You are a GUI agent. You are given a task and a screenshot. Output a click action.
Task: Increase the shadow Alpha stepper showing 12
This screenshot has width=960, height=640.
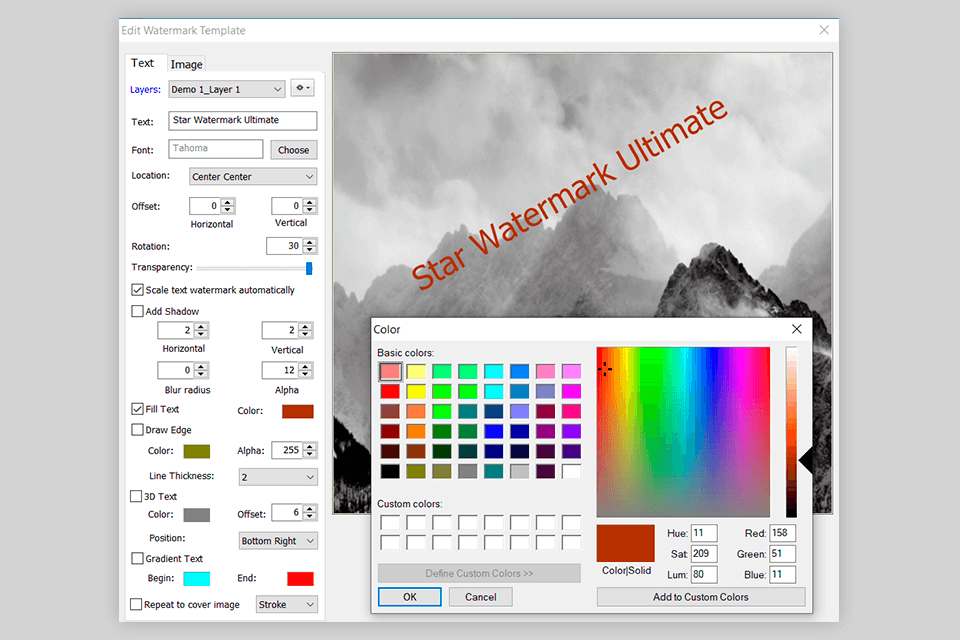coord(306,366)
